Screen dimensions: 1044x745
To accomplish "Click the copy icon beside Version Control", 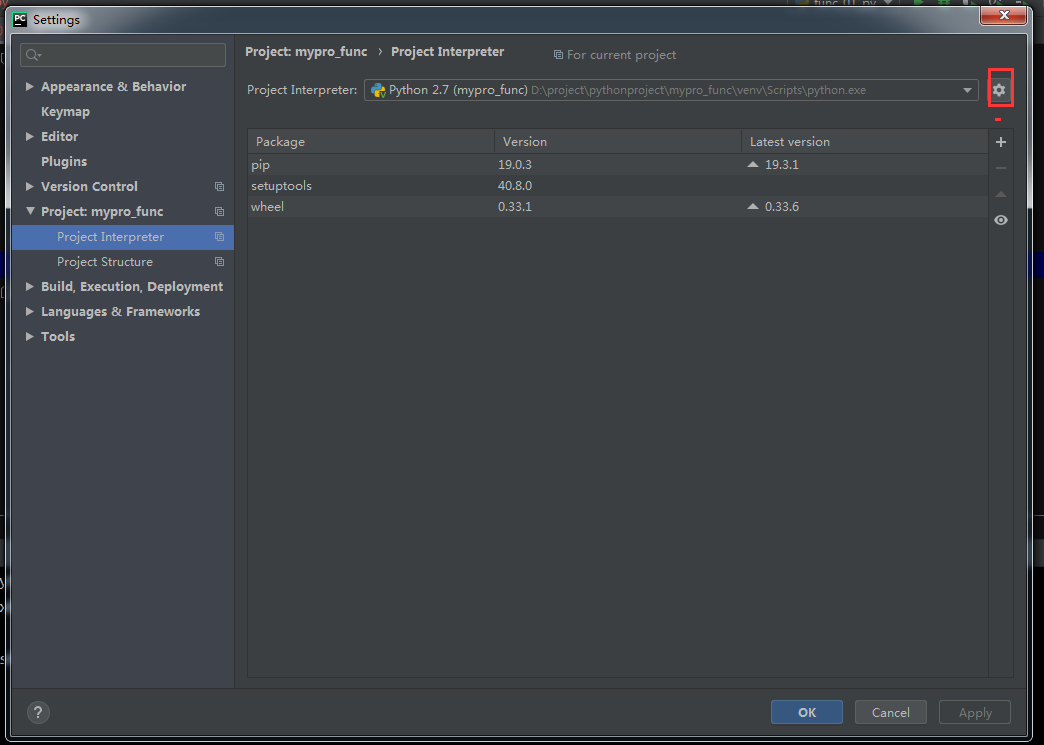I will (219, 186).
